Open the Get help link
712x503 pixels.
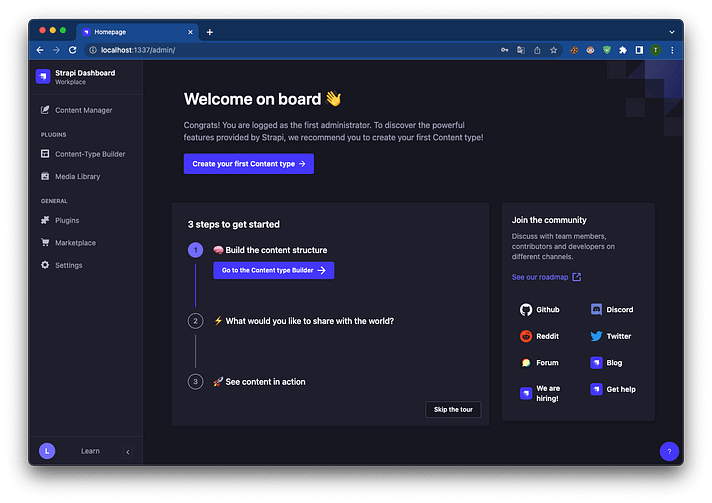613,389
